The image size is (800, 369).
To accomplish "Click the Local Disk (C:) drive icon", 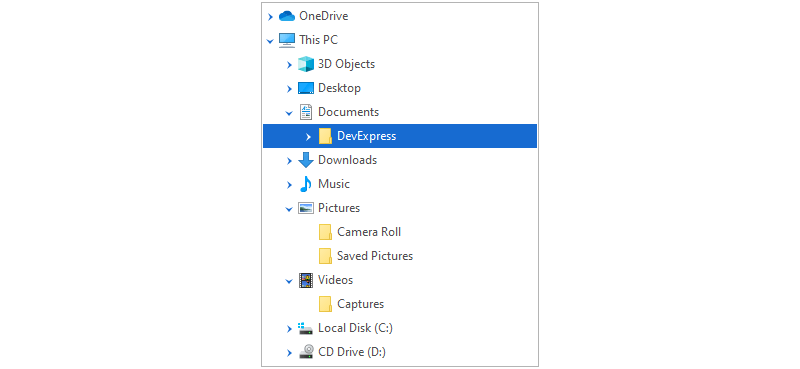I will [x=306, y=328].
